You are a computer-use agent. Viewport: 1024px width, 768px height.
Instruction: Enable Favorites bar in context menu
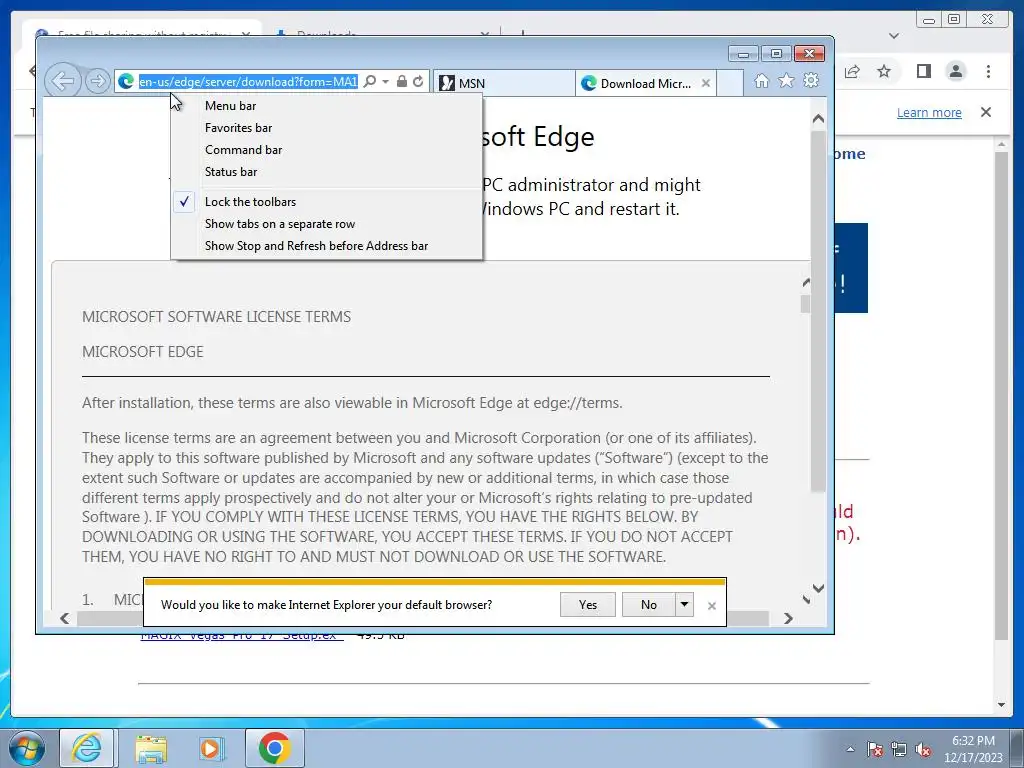pos(327,128)
